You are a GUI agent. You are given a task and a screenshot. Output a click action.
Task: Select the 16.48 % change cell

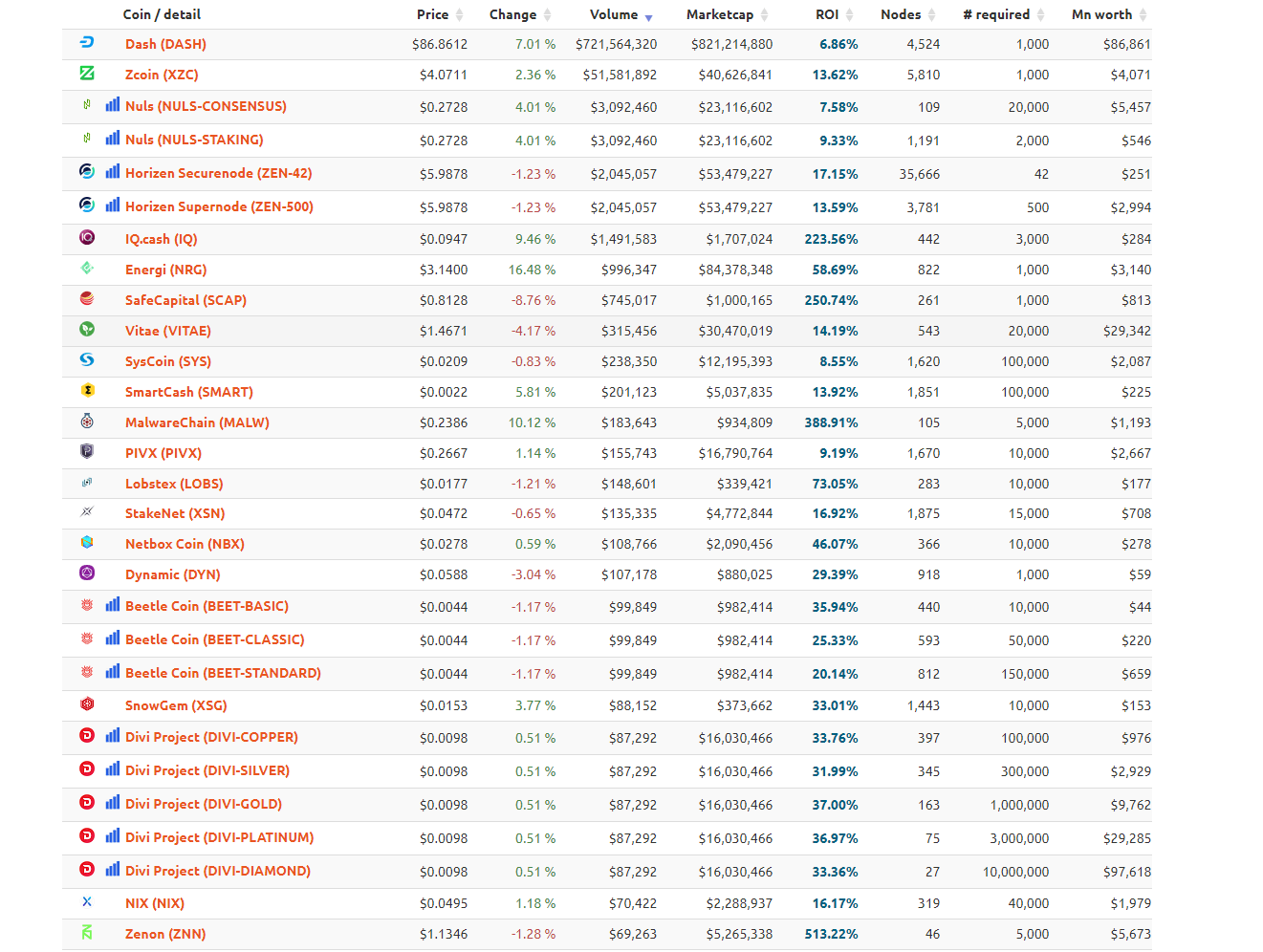[532, 270]
